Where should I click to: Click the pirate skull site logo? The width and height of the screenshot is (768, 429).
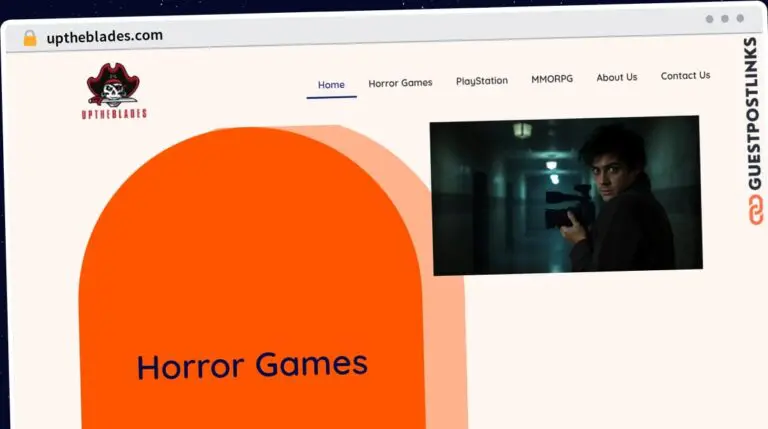(x=114, y=85)
